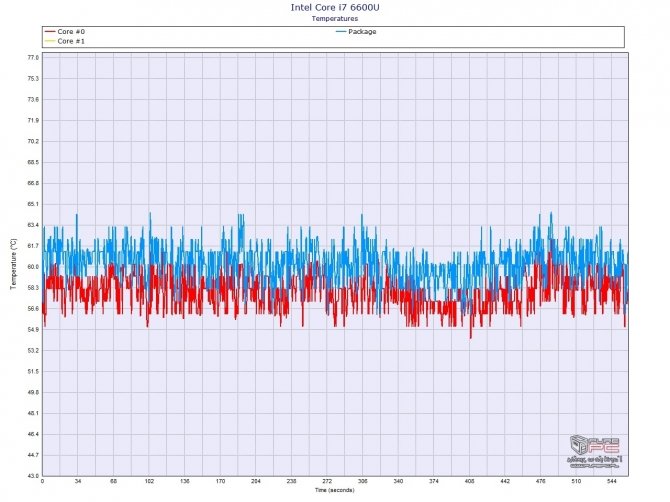Click the 34 seconds time axis tick
The width and height of the screenshot is (670, 502).
(x=78, y=481)
